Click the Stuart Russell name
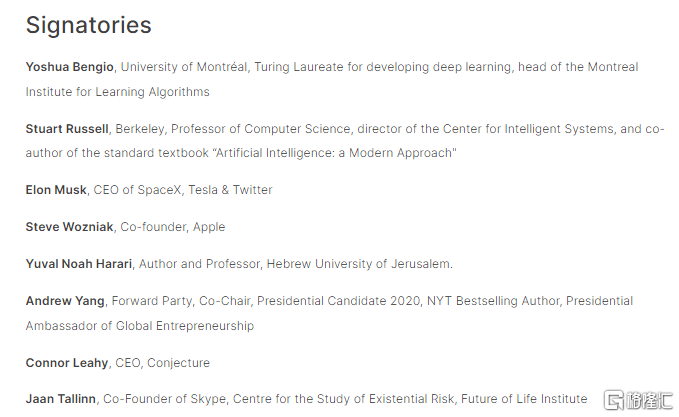Image resolution: width=679 pixels, height=417 pixels. (x=68, y=129)
